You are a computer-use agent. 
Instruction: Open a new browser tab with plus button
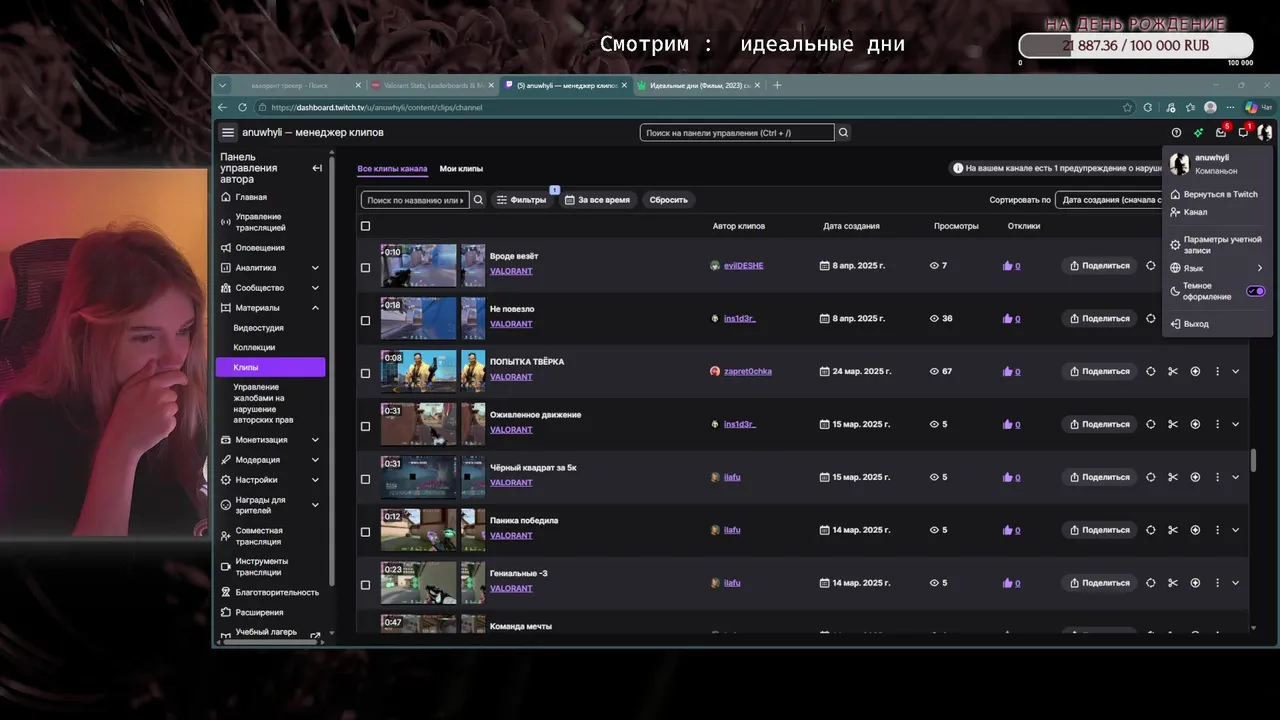pyautogui.click(x=777, y=85)
